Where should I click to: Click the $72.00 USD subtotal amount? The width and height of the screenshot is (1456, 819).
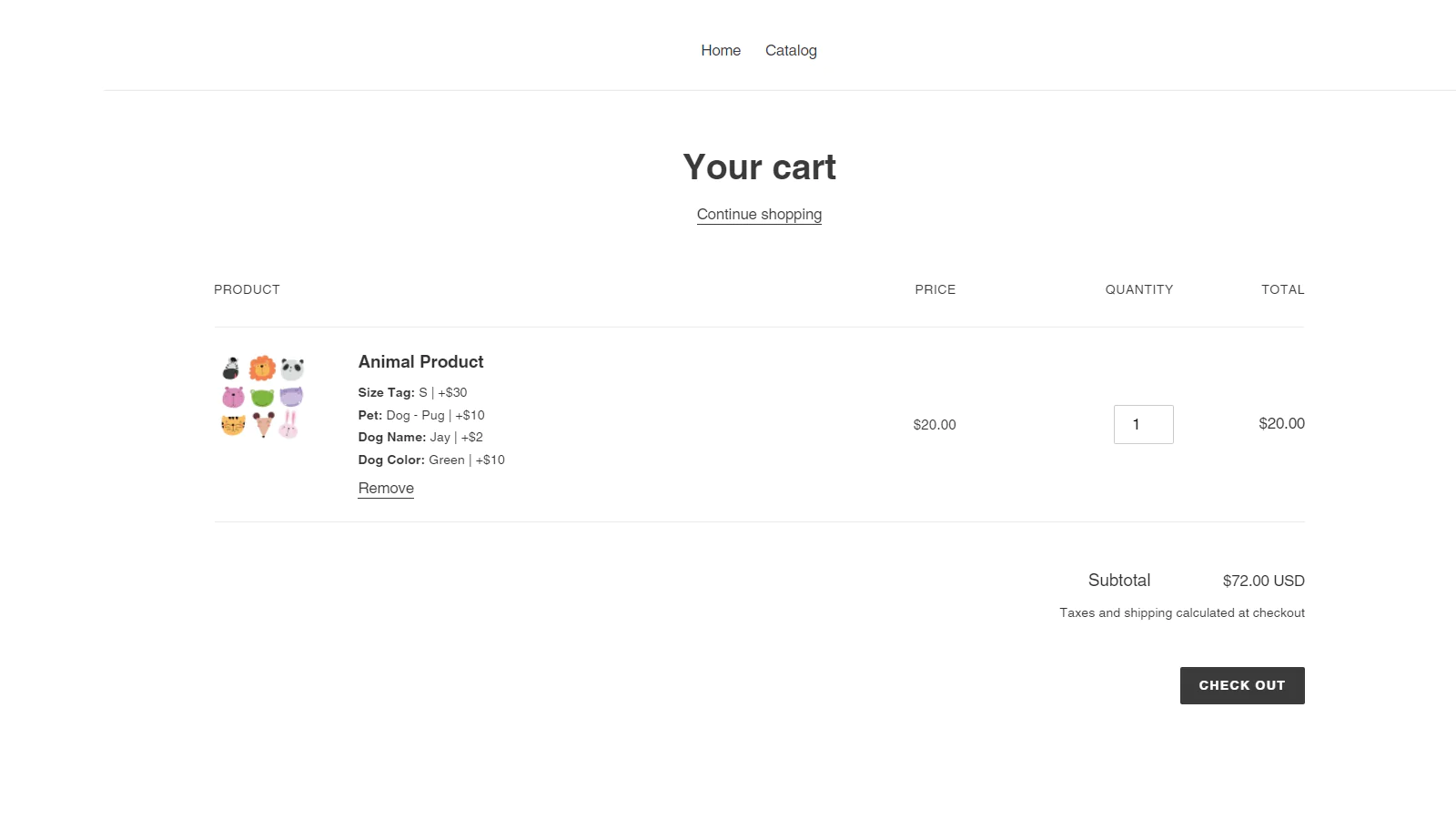click(x=1263, y=581)
